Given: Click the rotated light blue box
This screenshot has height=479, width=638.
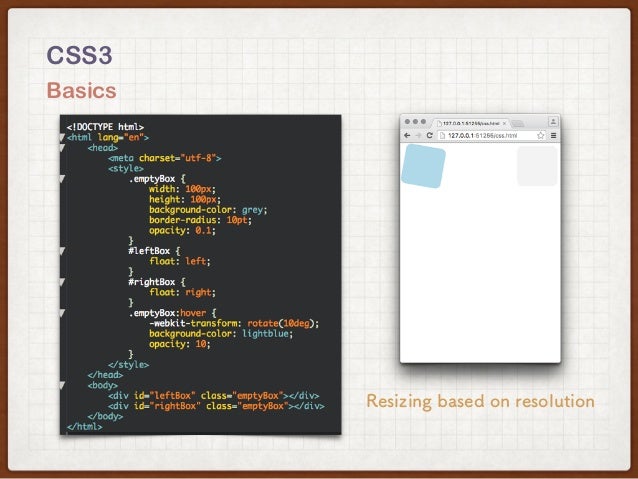Looking at the screenshot, I should coord(424,166).
